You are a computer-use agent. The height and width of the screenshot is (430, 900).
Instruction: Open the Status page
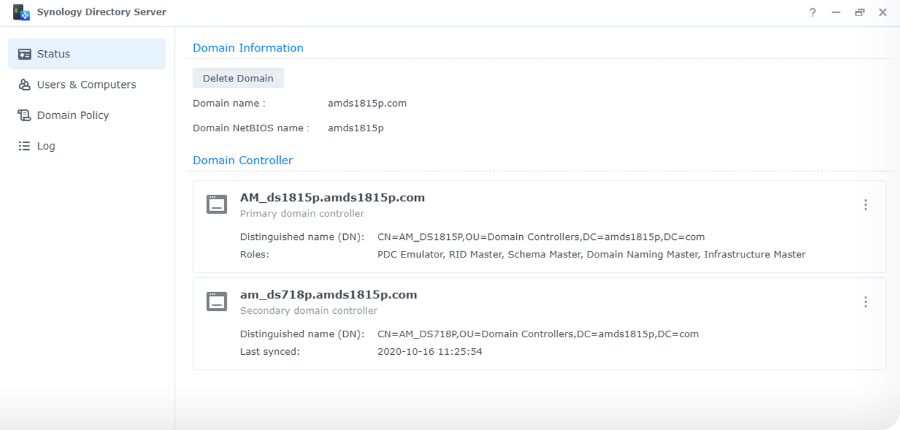pyautogui.click(x=87, y=54)
